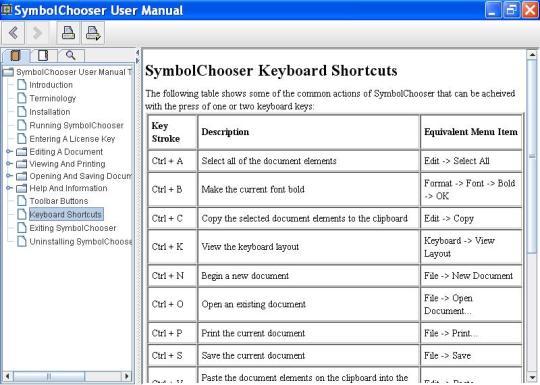Viewport: 540px width, 385px height.
Task: Click the content pane scroll up arrow
Action: 532,54
